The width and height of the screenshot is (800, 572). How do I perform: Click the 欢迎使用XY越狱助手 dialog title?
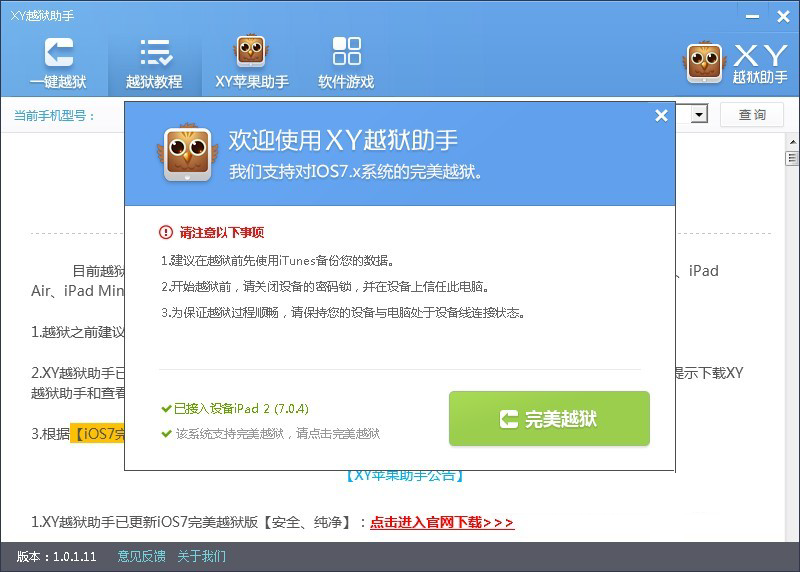[343, 140]
